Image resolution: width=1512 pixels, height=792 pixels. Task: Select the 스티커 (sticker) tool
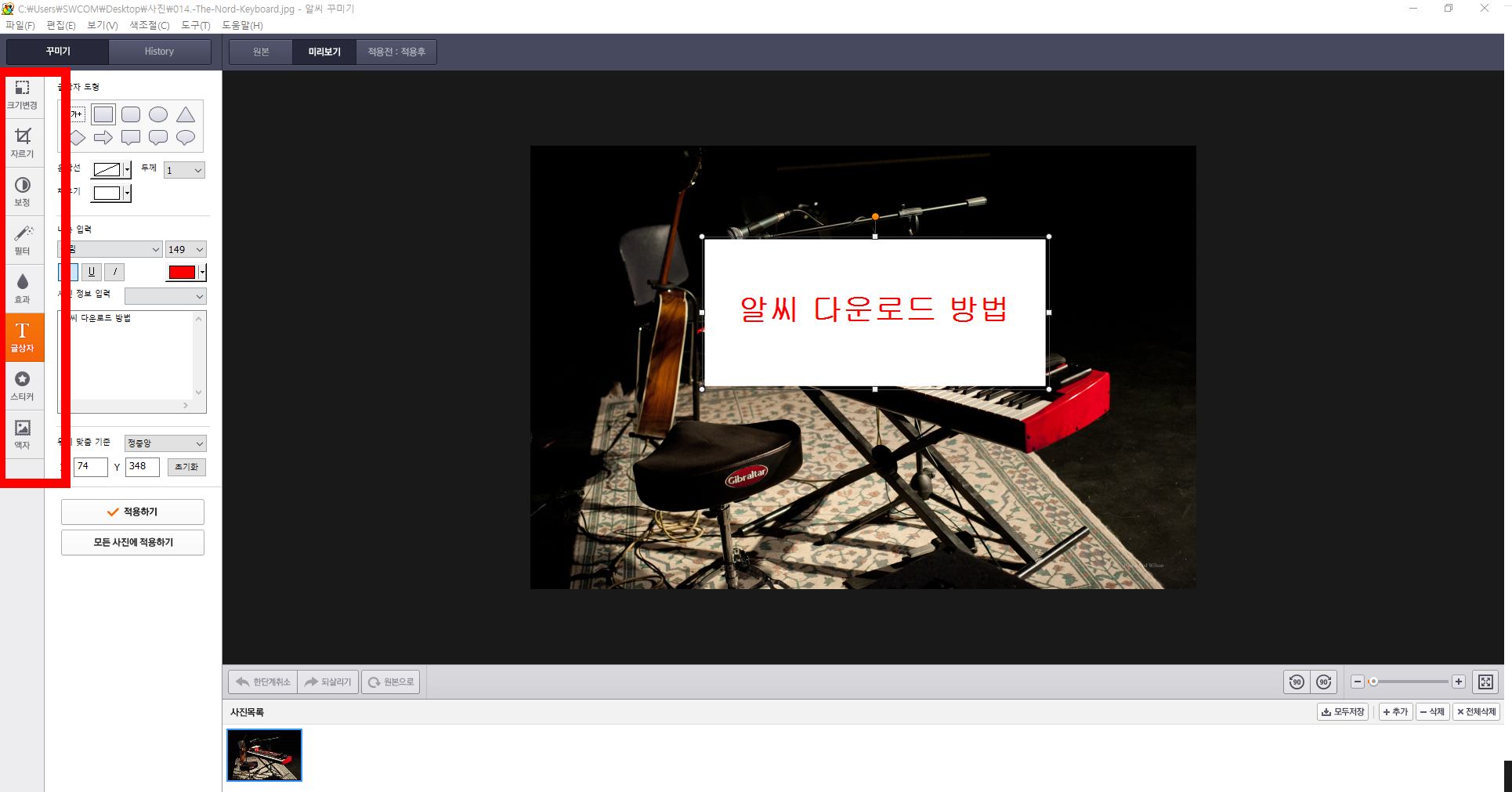[x=23, y=385]
